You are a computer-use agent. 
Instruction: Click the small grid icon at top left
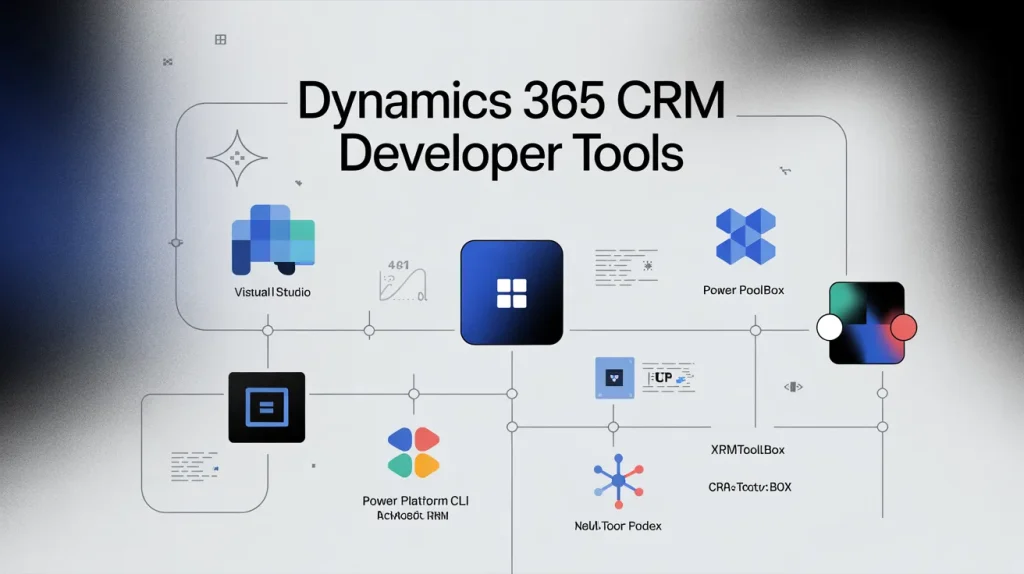[221, 40]
